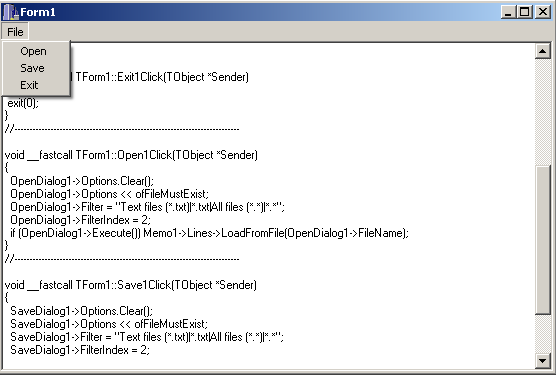Place cursor on OpenDialog1->FilterIndex = 2 line

tap(80, 220)
